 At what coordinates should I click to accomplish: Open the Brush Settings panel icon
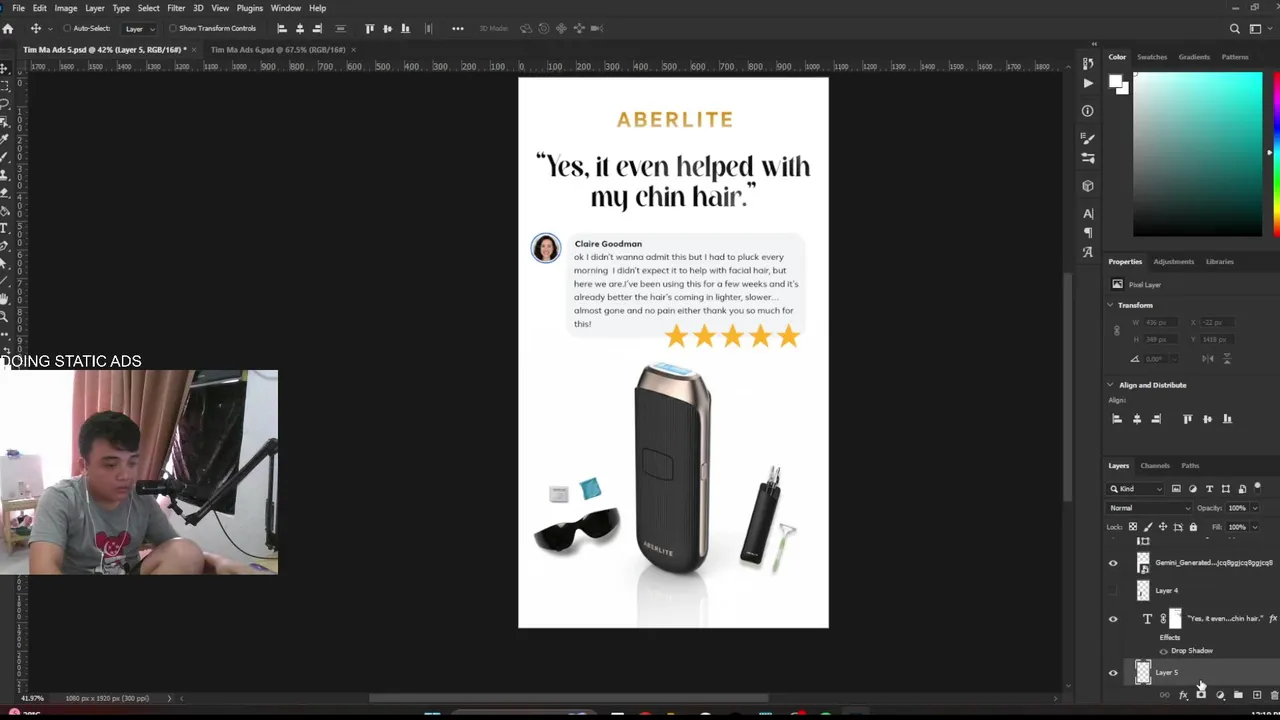(1088, 139)
